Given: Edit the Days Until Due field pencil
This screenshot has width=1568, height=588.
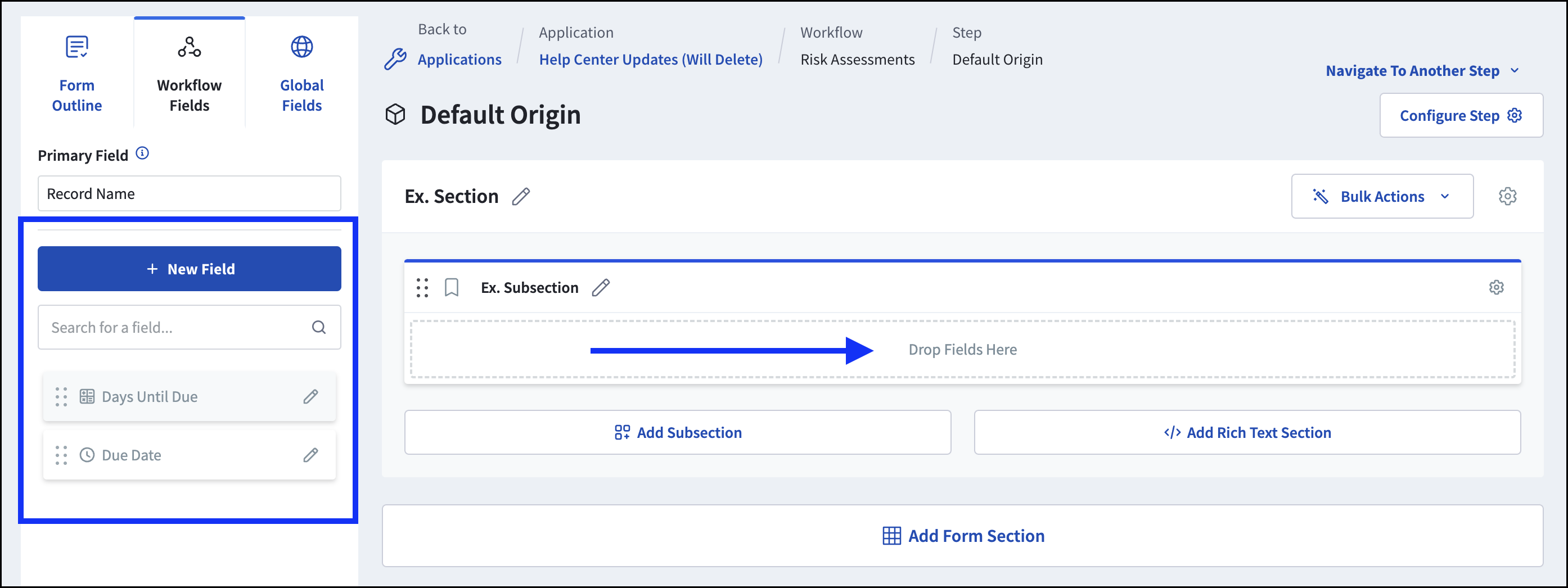Looking at the screenshot, I should pyautogui.click(x=311, y=397).
